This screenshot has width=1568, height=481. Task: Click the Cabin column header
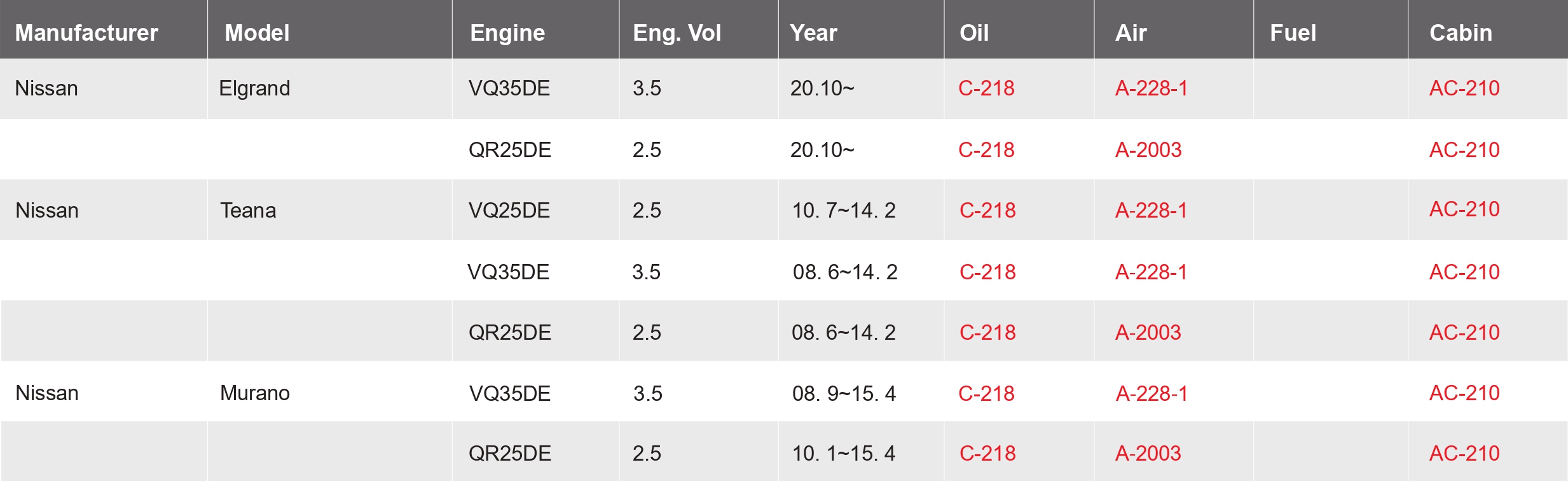[x=1461, y=32]
